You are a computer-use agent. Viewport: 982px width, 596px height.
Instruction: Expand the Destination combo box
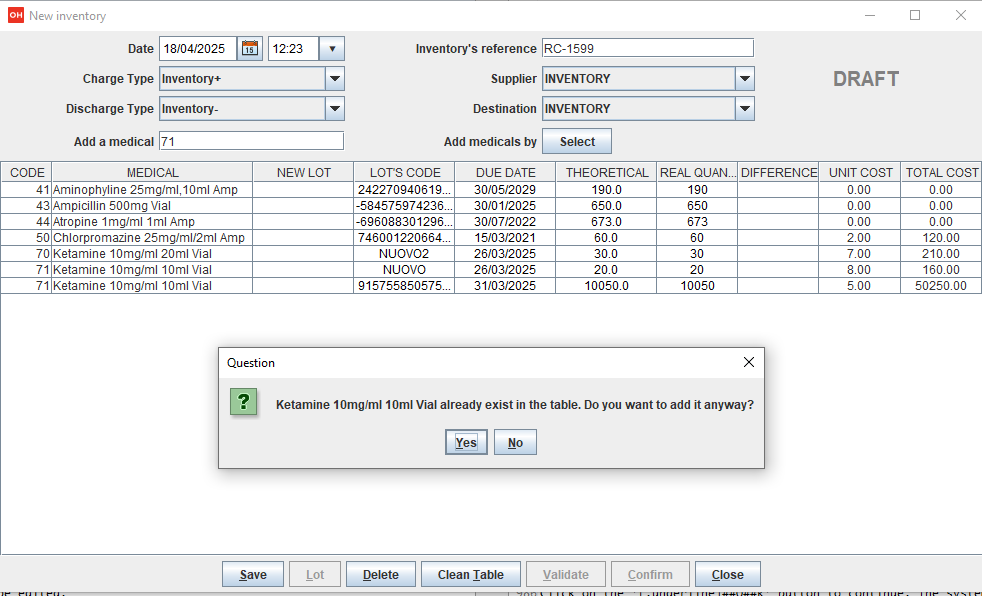pyautogui.click(x=744, y=109)
